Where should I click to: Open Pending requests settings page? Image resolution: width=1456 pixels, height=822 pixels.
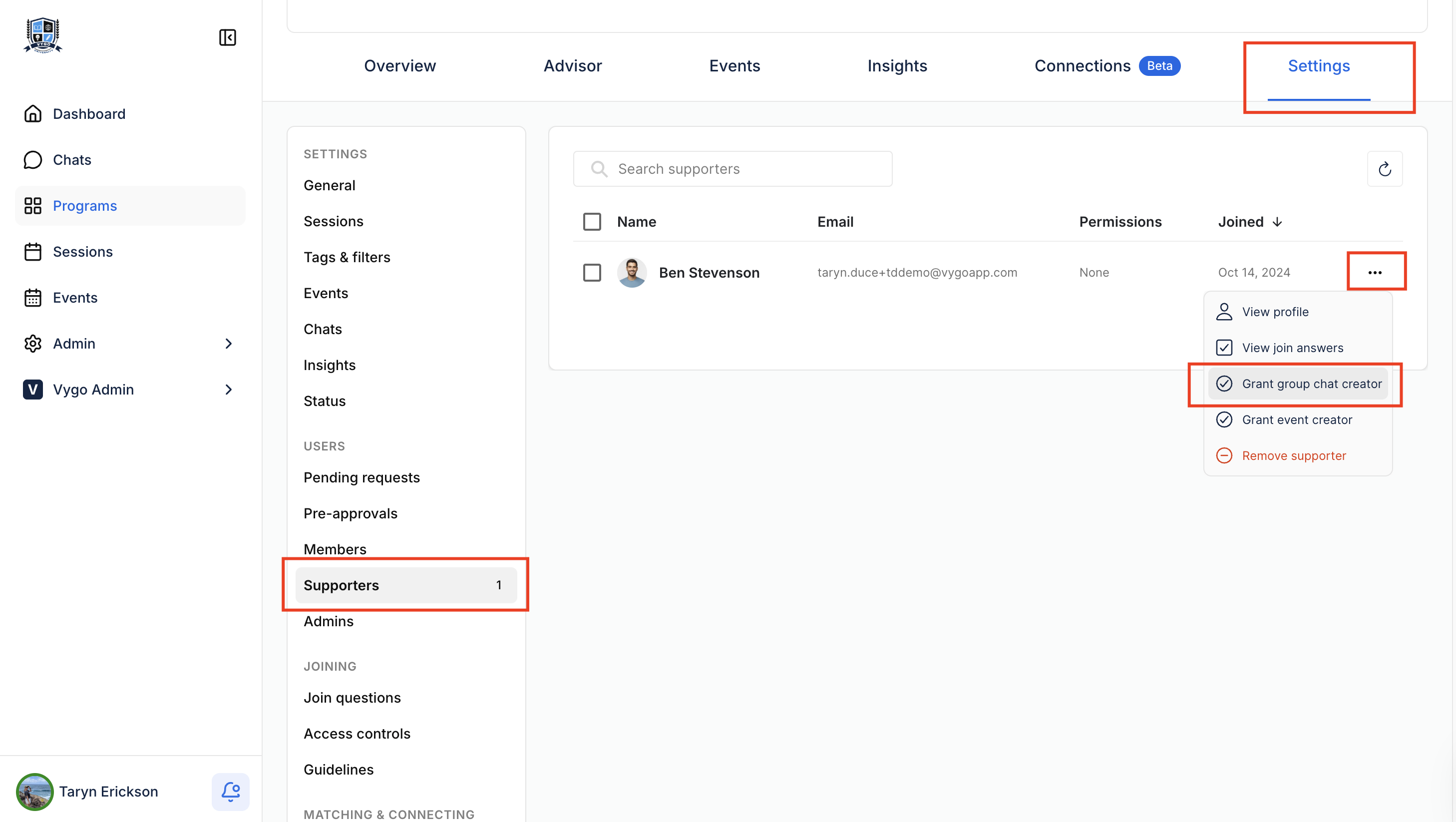coord(361,477)
